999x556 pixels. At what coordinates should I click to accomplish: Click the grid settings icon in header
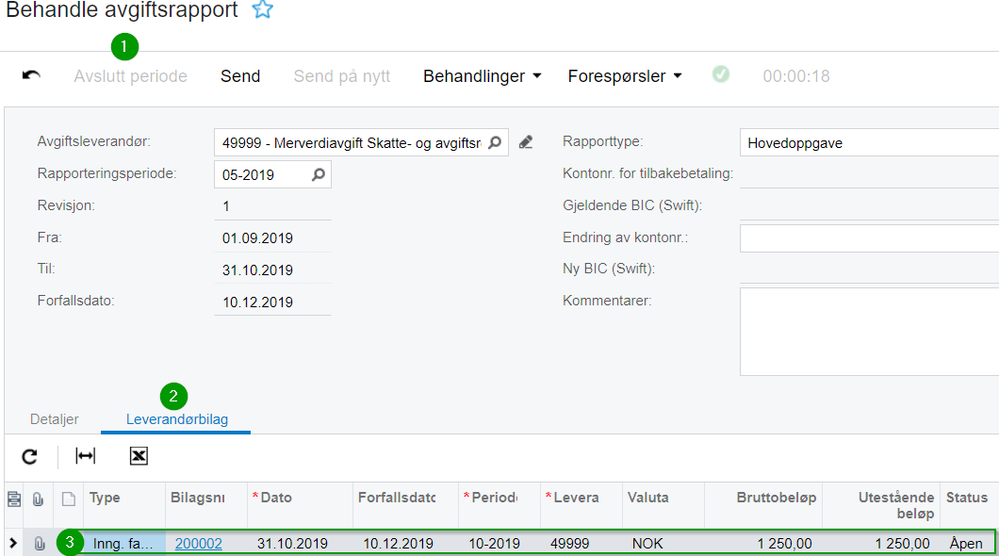click(x=14, y=499)
